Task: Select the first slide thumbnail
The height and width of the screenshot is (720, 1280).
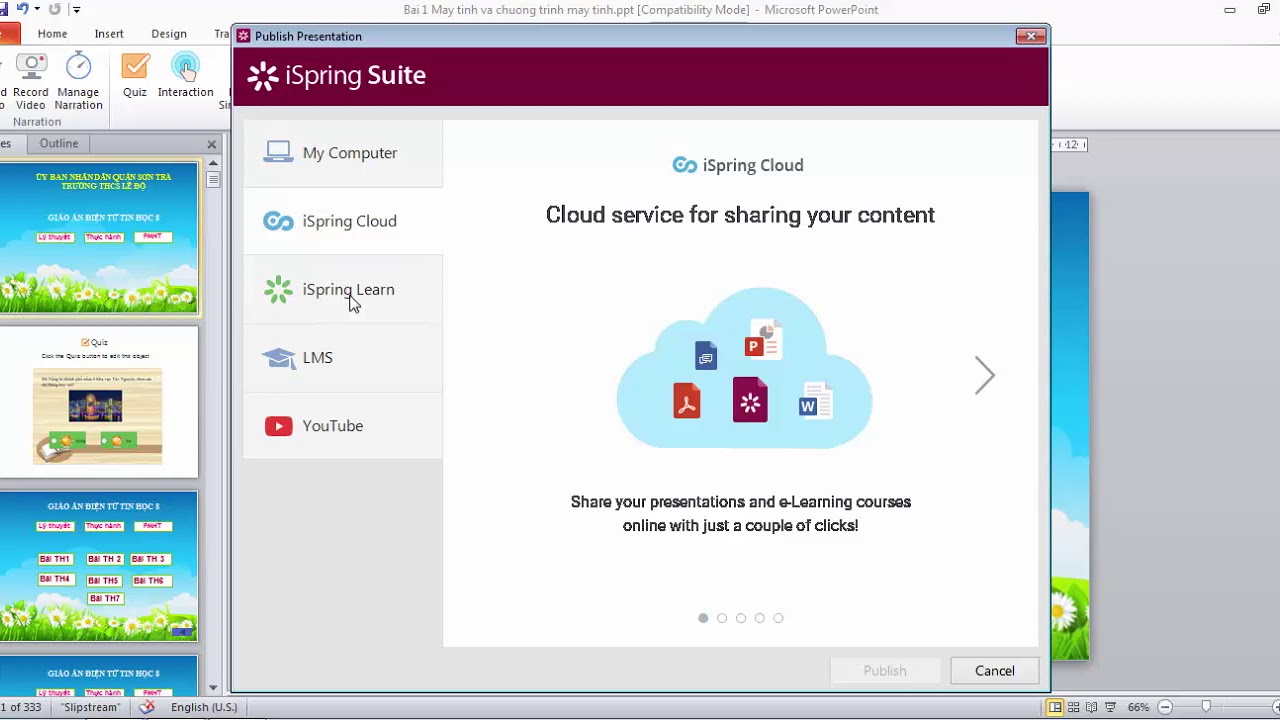Action: click(98, 238)
